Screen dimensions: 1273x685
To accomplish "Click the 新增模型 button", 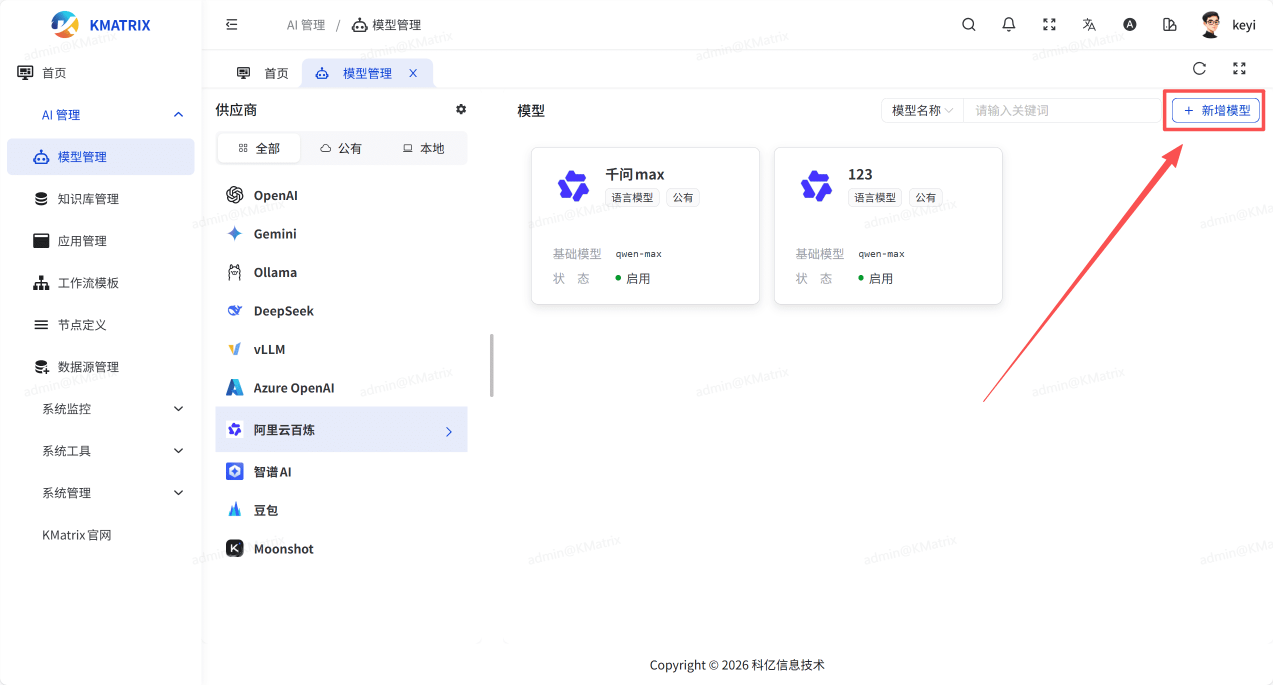I will click(x=1215, y=110).
